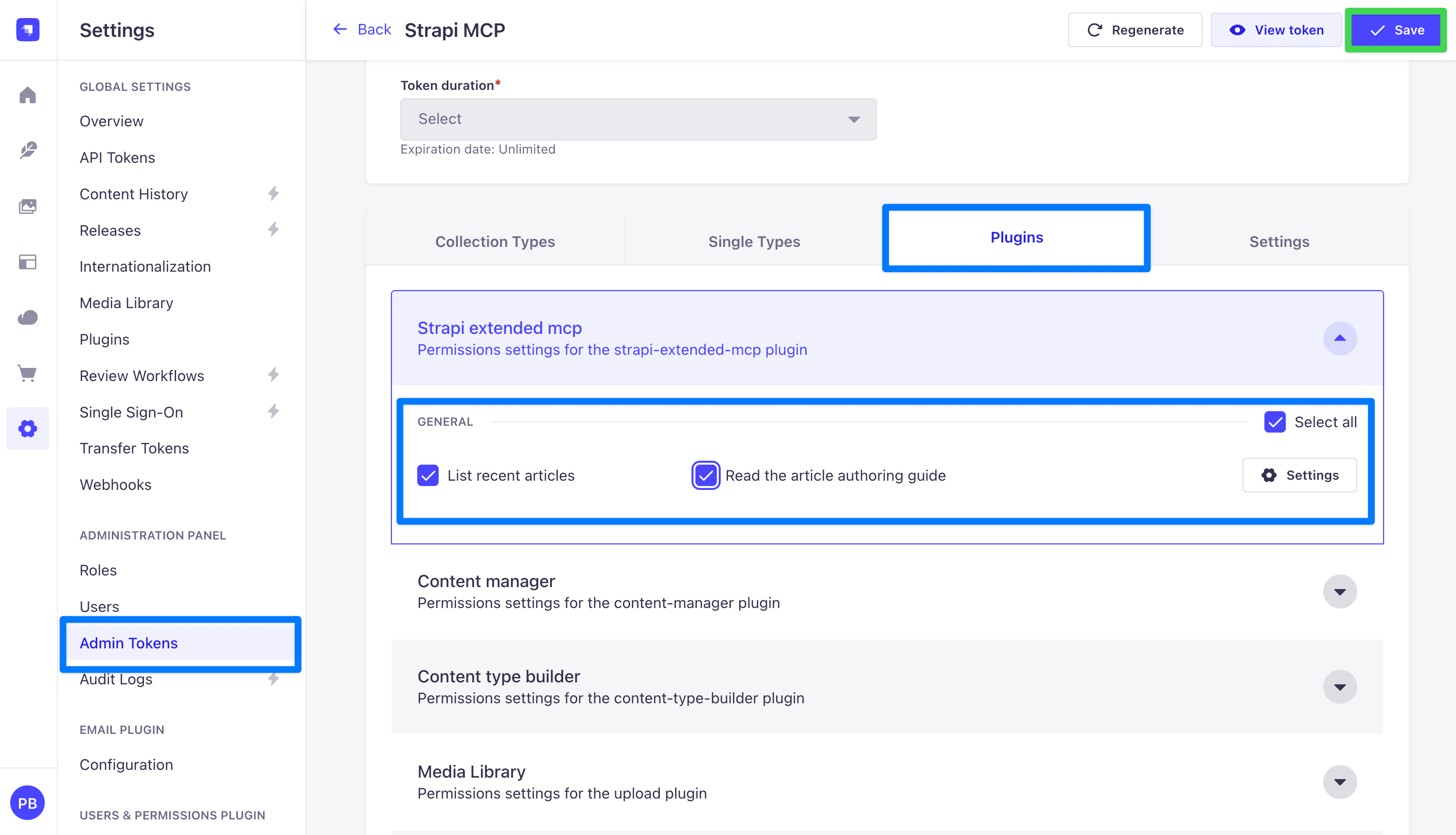Open the Settings button in General permissions

1299,475
